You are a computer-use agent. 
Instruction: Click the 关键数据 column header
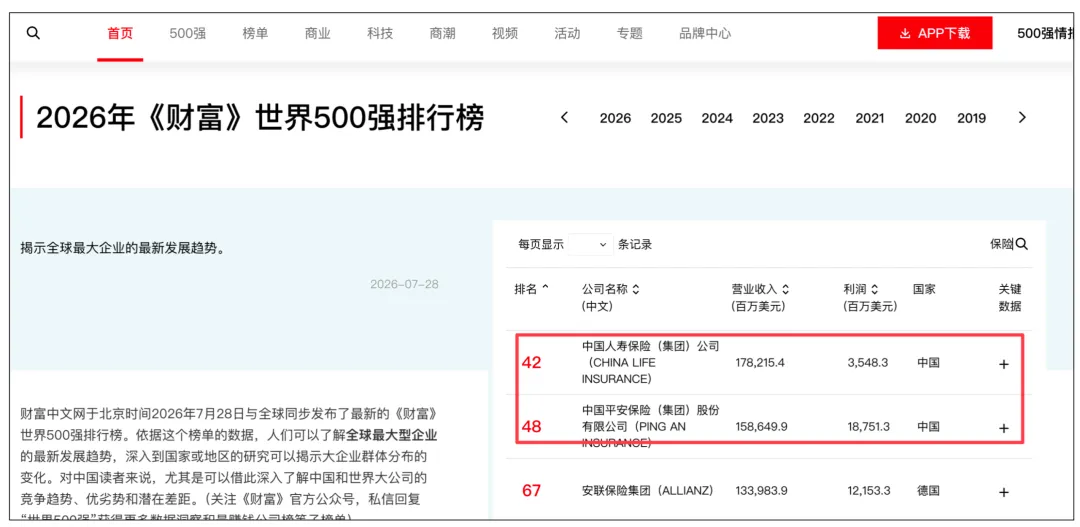click(x=1010, y=298)
